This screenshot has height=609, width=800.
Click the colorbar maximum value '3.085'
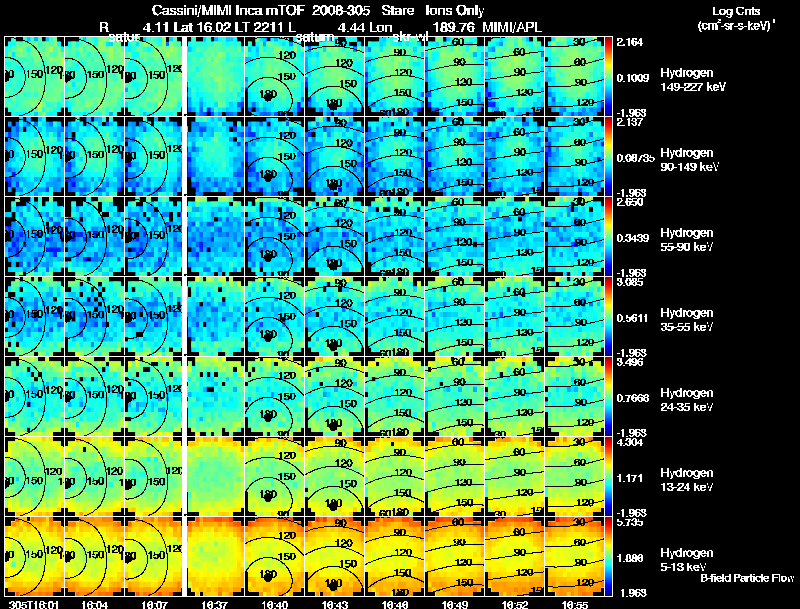point(630,283)
